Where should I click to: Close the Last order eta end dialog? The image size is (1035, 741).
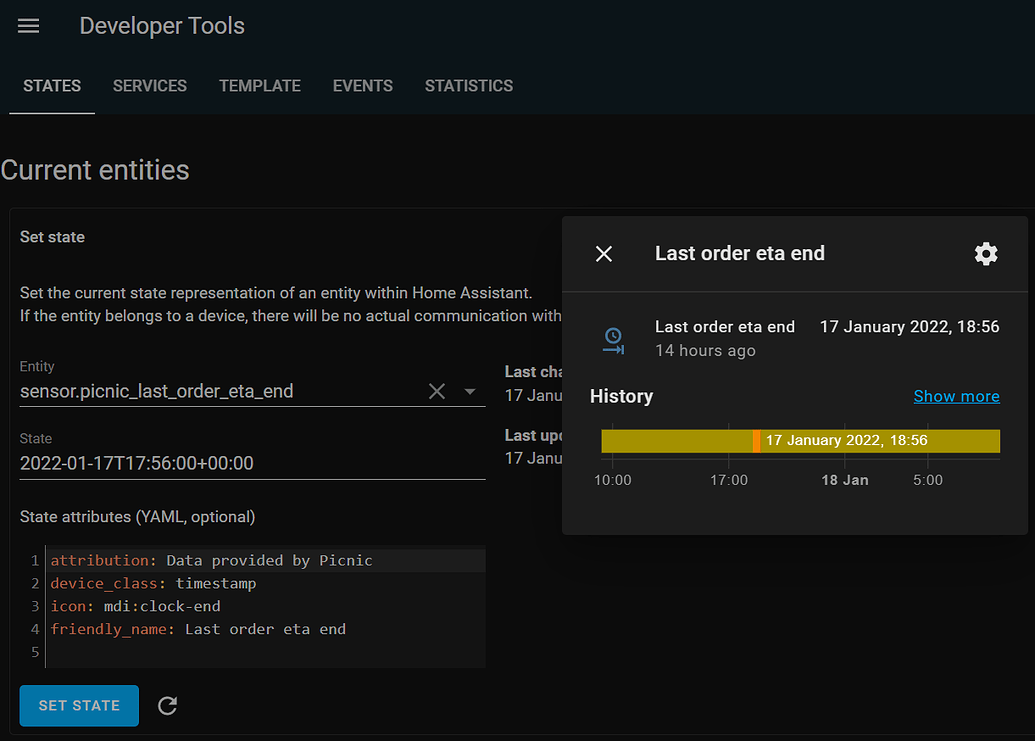(x=604, y=254)
